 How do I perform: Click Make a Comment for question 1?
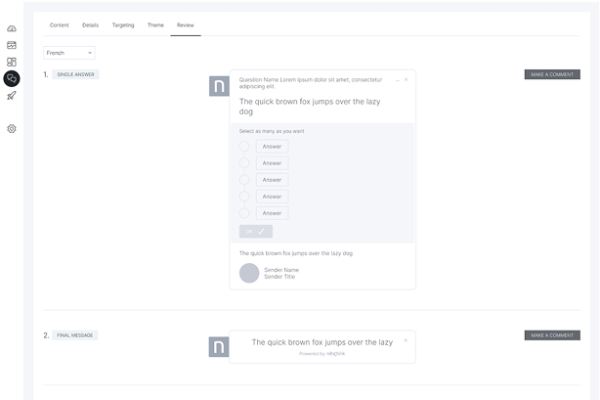click(552, 74)
